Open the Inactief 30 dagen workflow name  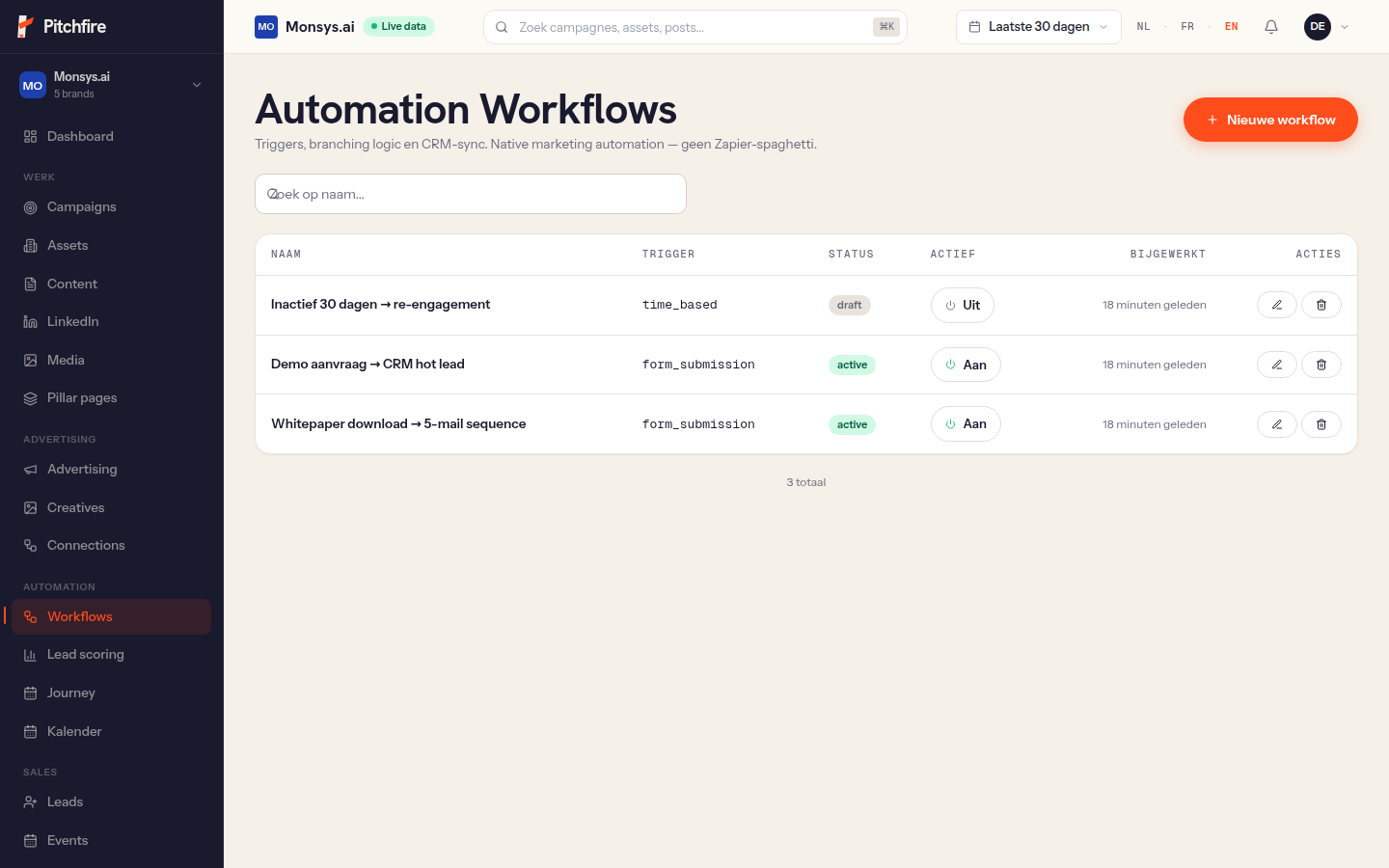pyautogui.click(x=380, y=305)
